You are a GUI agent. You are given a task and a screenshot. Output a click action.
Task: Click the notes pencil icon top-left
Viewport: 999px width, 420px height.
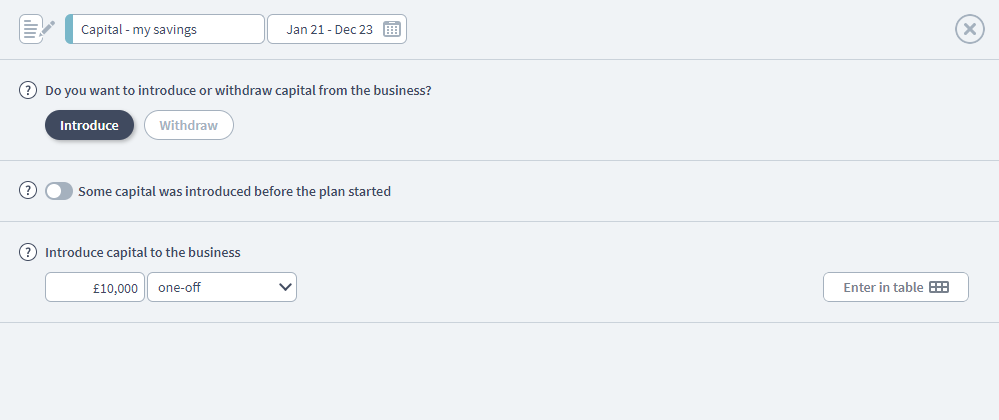(x=37, y=29)
